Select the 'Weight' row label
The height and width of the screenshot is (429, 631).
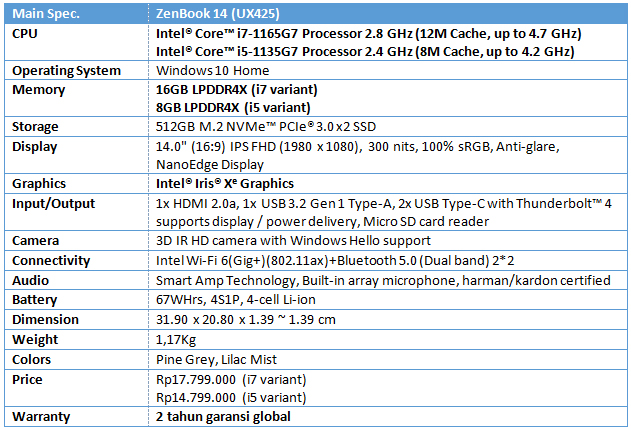click(35, 340)
